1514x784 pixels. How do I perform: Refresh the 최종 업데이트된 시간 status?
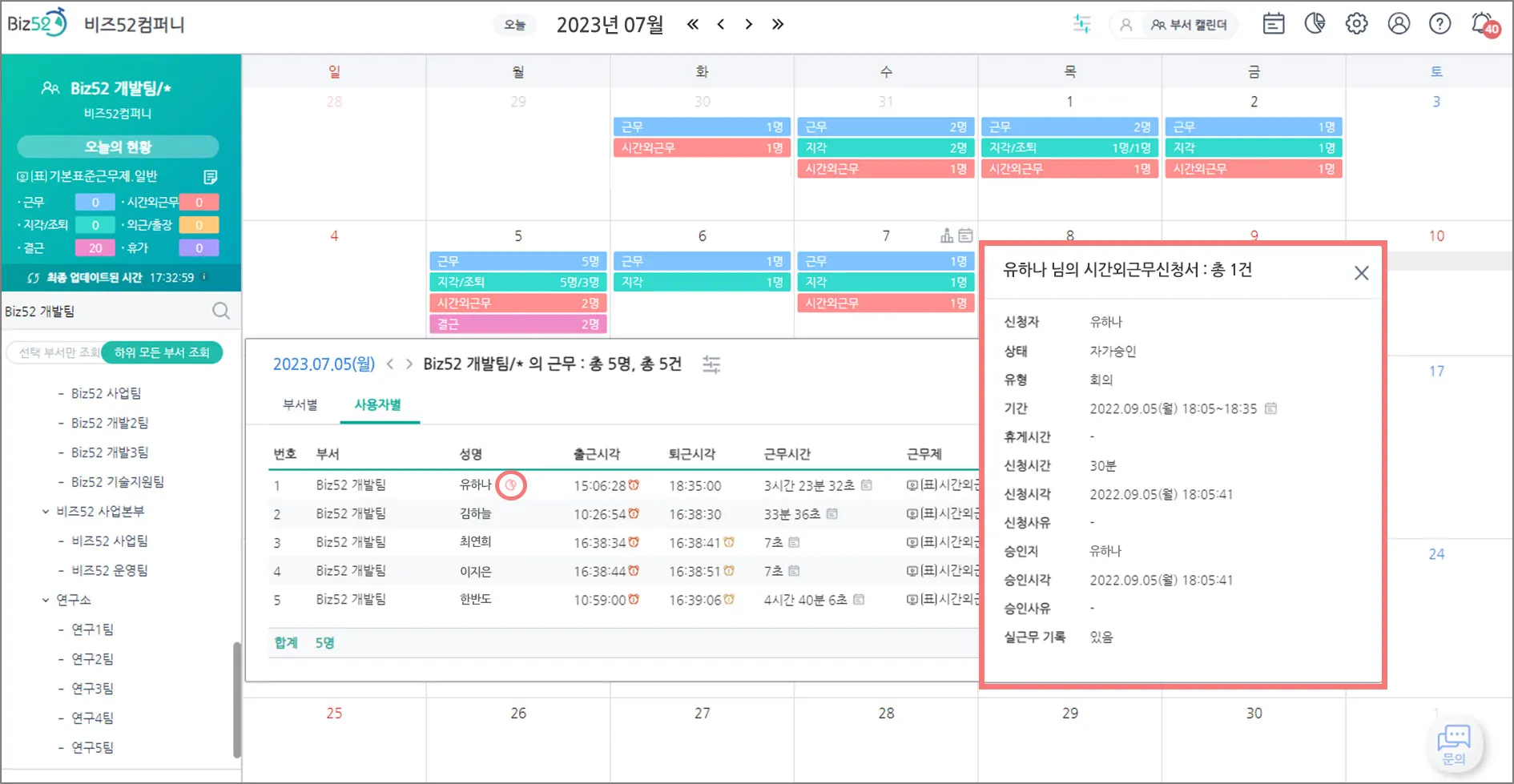(x=33, y=278)
